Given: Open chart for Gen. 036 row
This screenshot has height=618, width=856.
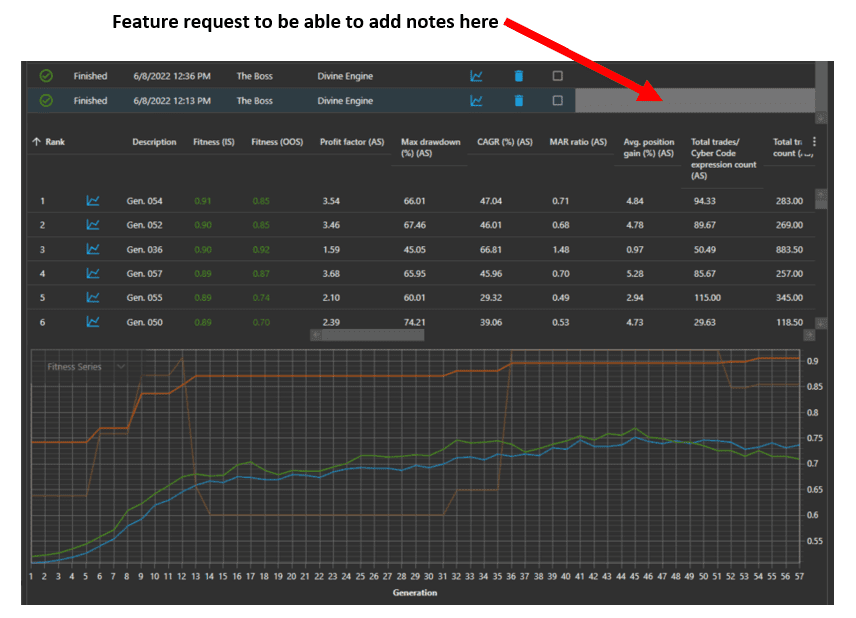Looking at the screenshot, I should [x=93, y=249].
